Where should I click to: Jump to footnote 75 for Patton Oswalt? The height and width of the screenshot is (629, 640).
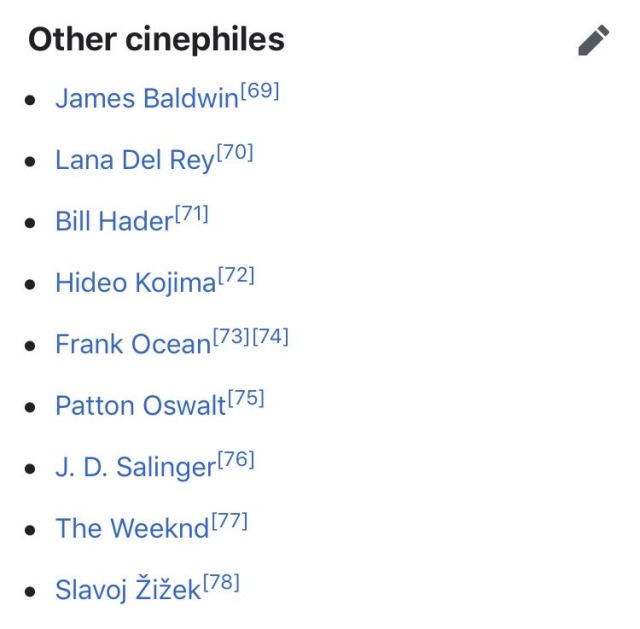[246, 399]
